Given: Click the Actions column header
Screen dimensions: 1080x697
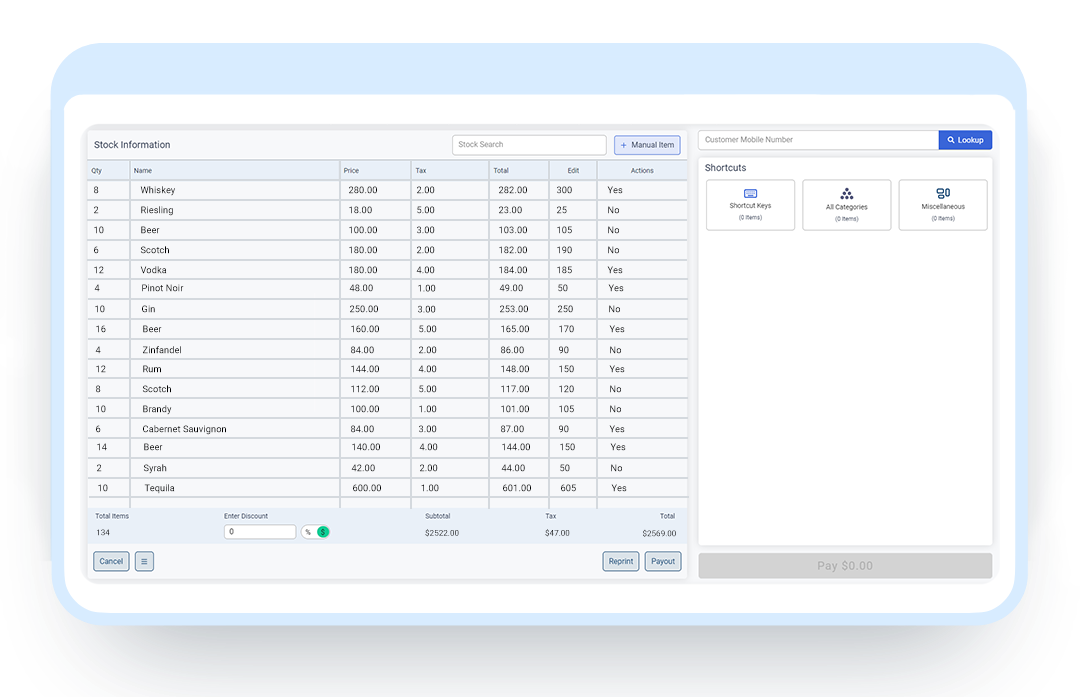Looking at the screenshot, I should 642,171.
